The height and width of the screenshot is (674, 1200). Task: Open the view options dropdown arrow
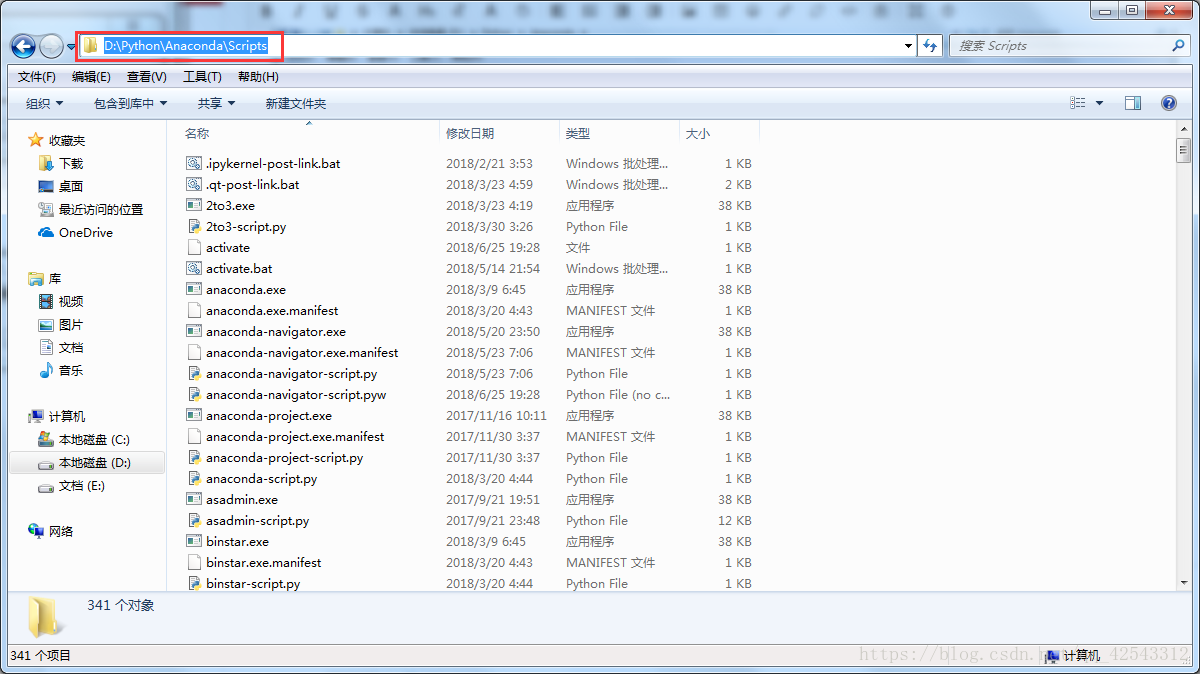(x=1100, y=103)
